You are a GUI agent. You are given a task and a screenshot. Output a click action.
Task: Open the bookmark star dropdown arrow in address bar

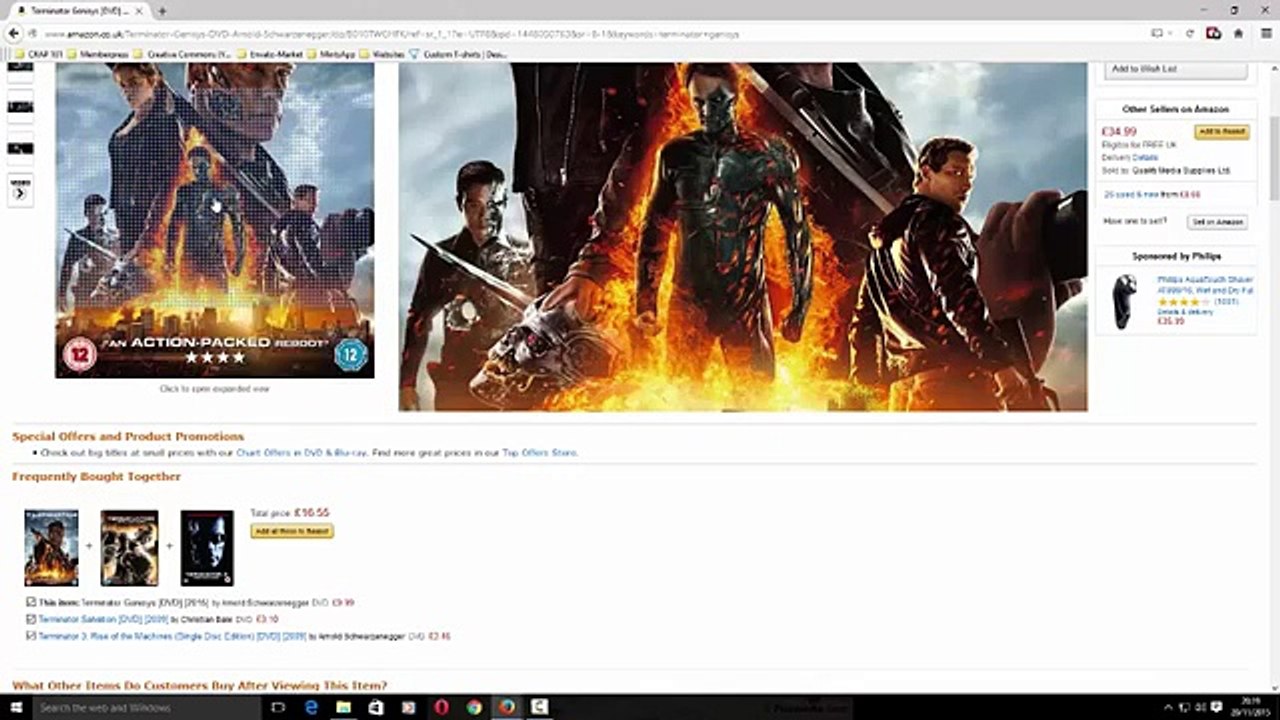point(1171,33)
